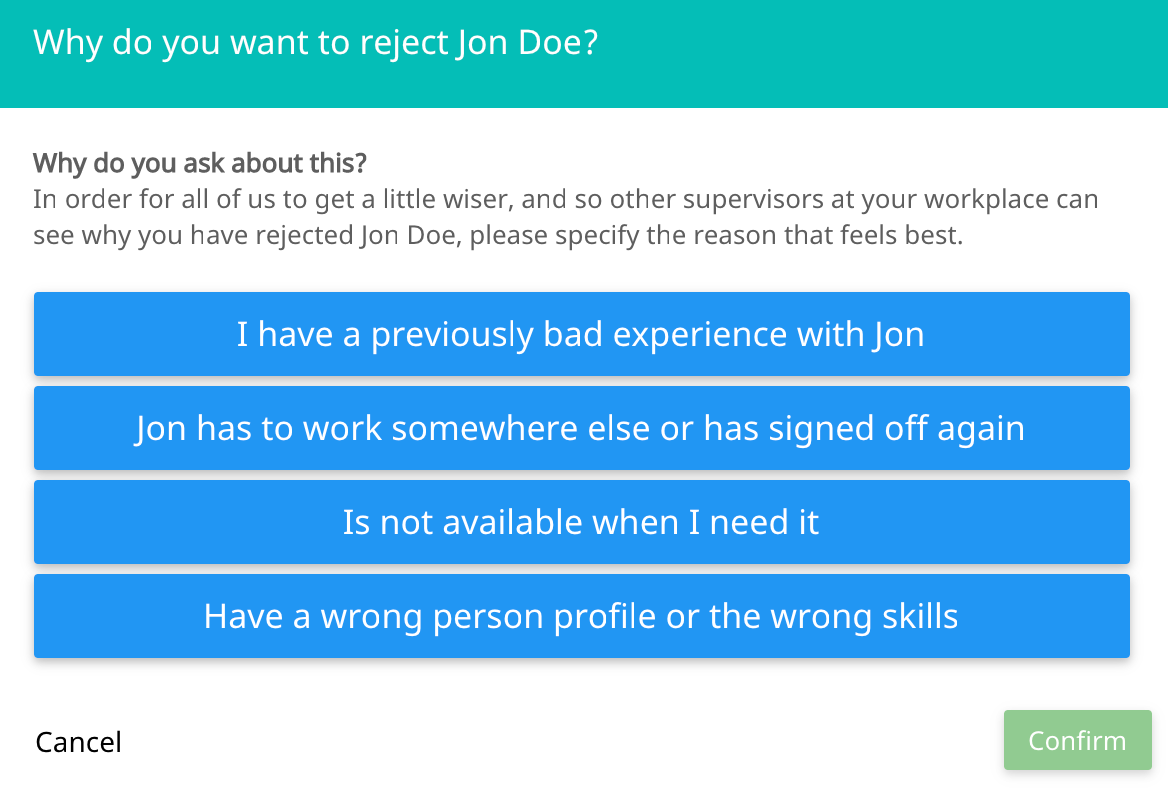Pick "Is not available when I need it"
The width and height of the screenshot is (1168, 794).
(x=582, y=521)
